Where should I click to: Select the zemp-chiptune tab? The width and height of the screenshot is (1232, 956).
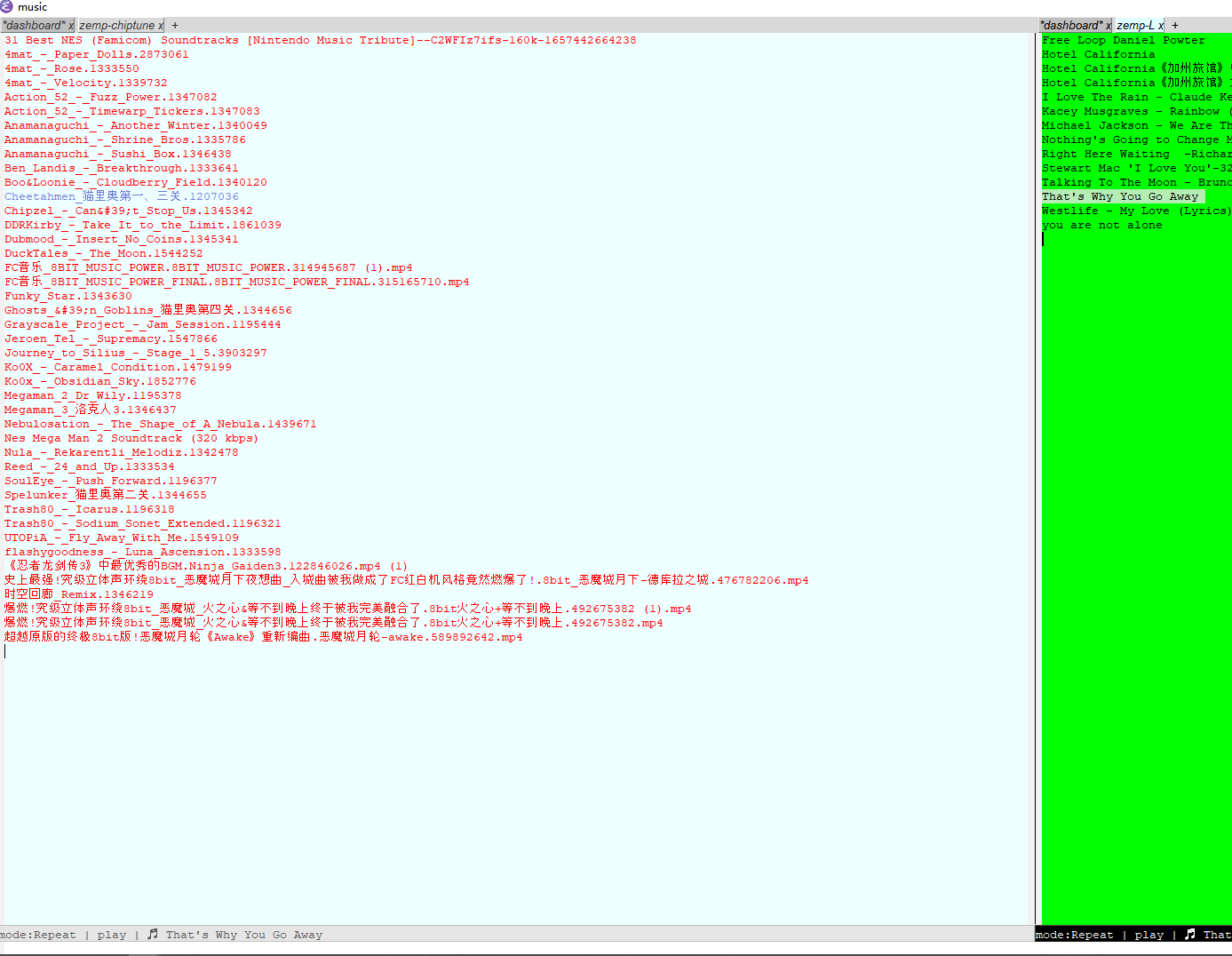[x=117, y=26]
